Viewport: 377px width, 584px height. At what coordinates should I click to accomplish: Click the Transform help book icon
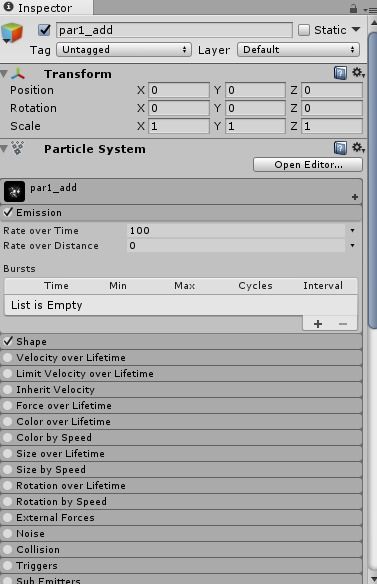coord(340,73)
